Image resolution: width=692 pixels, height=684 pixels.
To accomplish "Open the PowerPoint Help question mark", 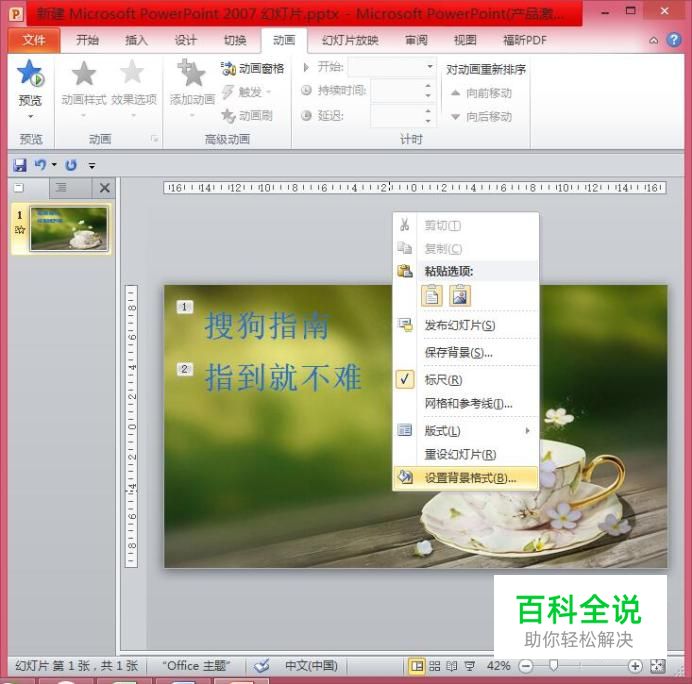I will pyautogui.click(x=674, y=40).
